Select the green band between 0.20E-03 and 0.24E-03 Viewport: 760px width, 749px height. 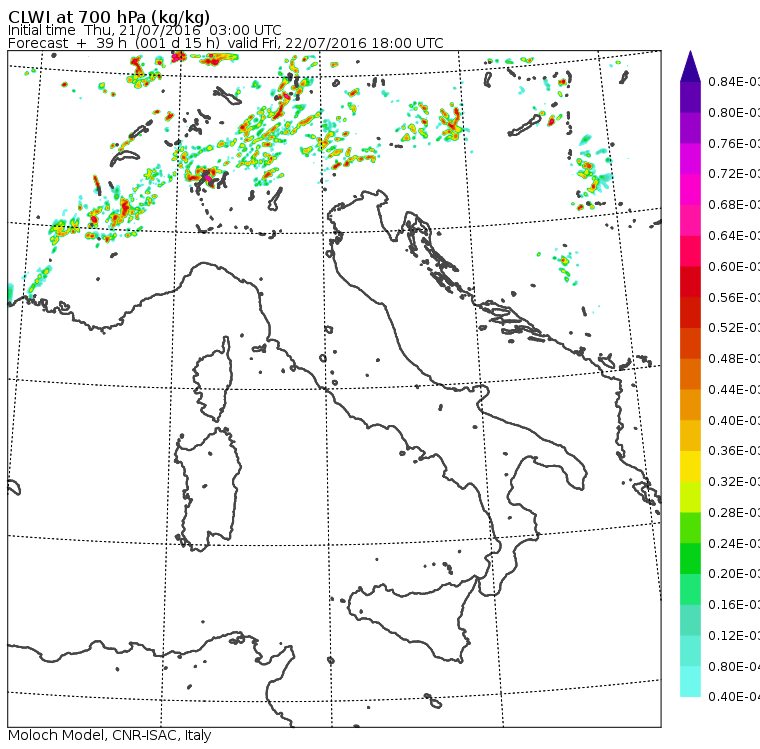click(690, 559)
